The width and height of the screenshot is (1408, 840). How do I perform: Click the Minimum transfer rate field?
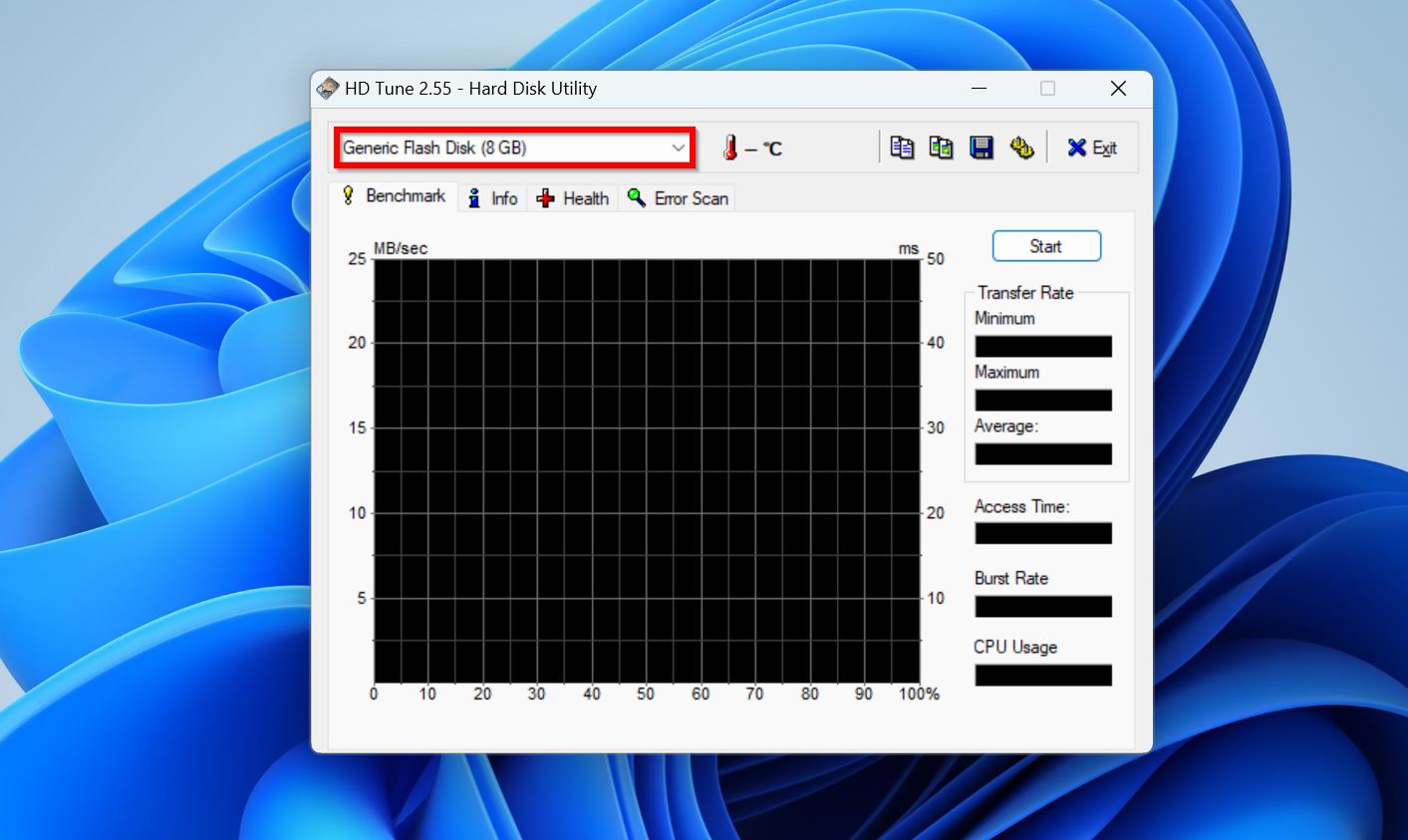tap(1042, 346)
